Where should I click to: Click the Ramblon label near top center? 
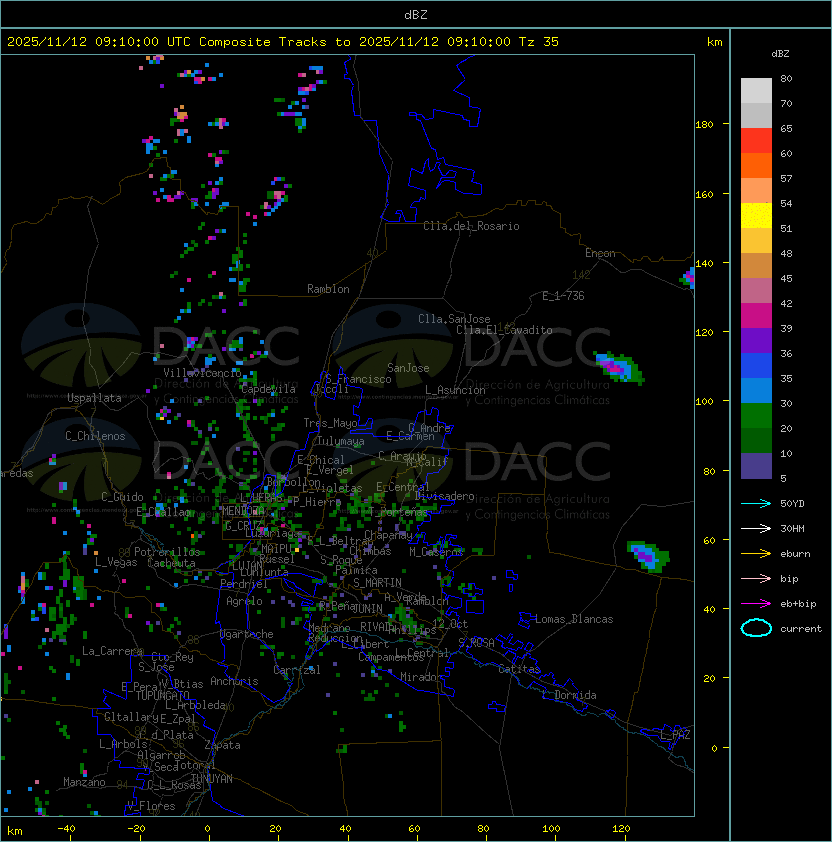coord(328,289)
